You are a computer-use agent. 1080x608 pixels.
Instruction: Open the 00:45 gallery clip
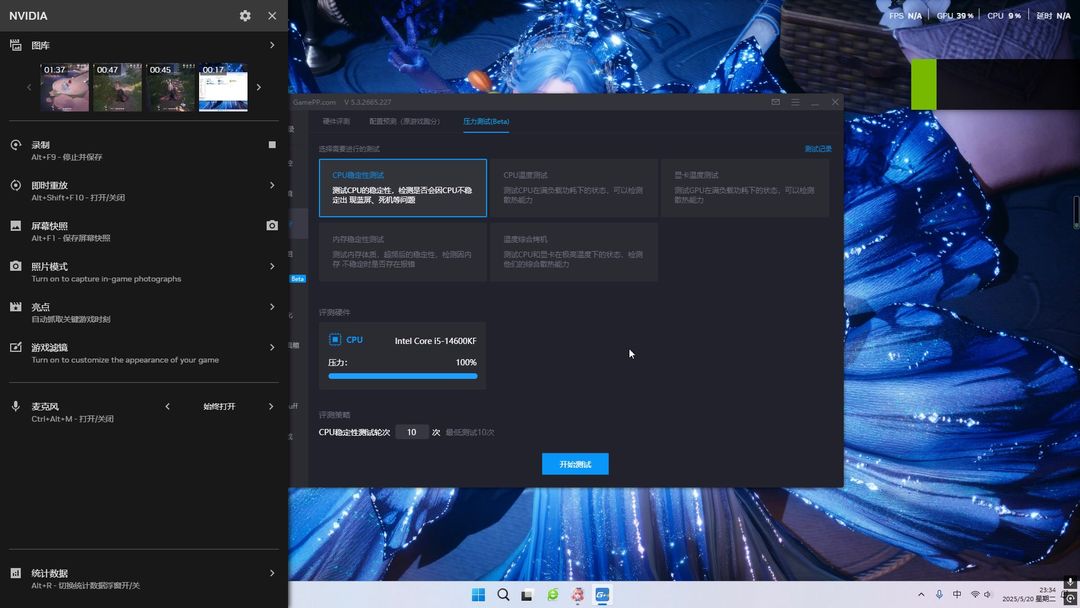coord(170,87)
